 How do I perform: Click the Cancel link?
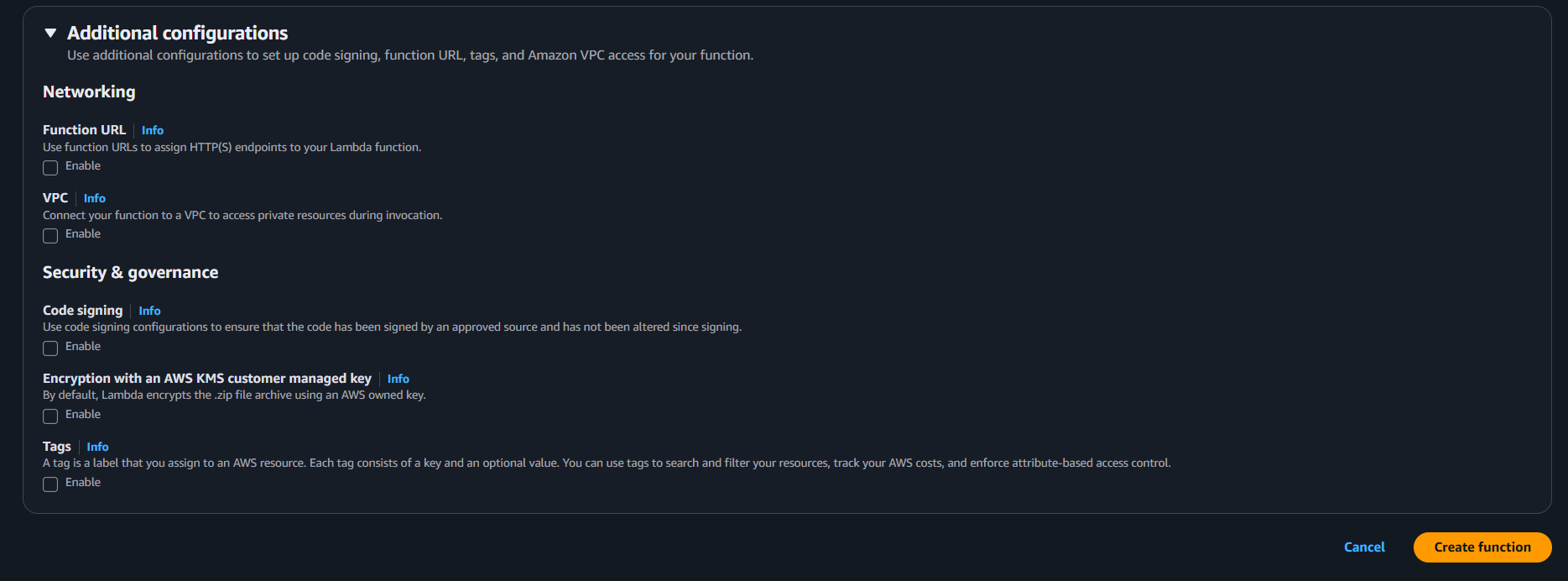pos(1364,547)
